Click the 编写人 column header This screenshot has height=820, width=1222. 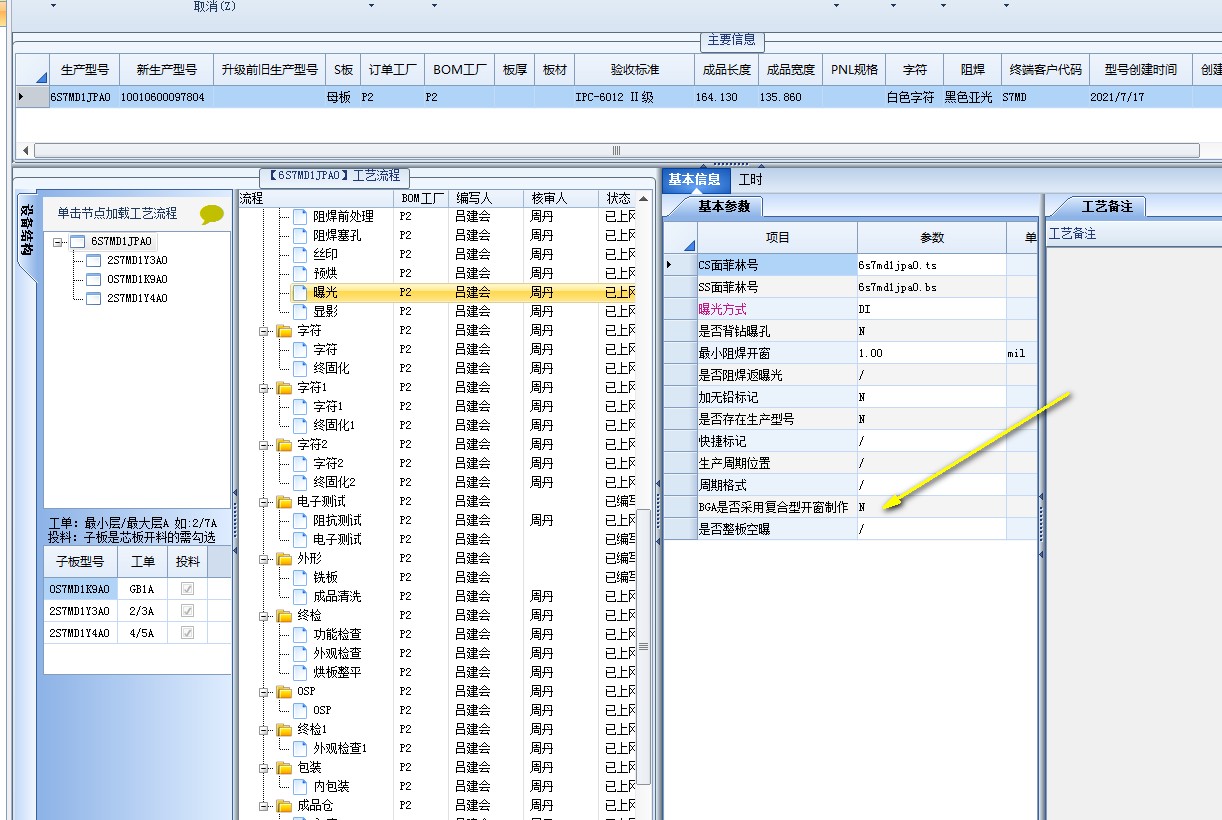coord(486,198)
